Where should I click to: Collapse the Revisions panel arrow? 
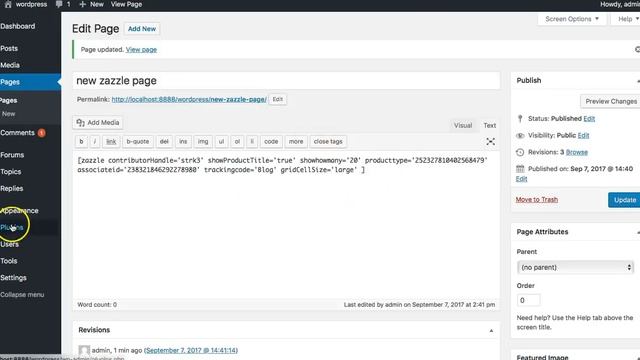[x=491, y=330]
